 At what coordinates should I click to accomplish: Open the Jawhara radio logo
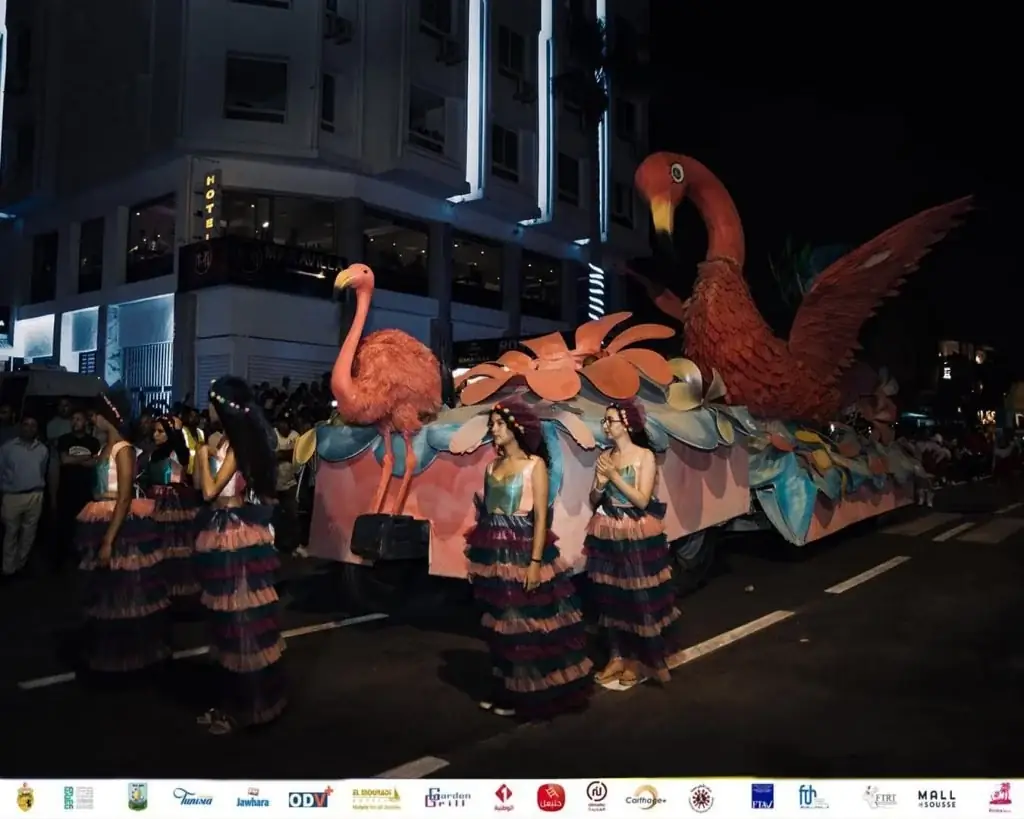pyautogui.click(x=252, y=797)
